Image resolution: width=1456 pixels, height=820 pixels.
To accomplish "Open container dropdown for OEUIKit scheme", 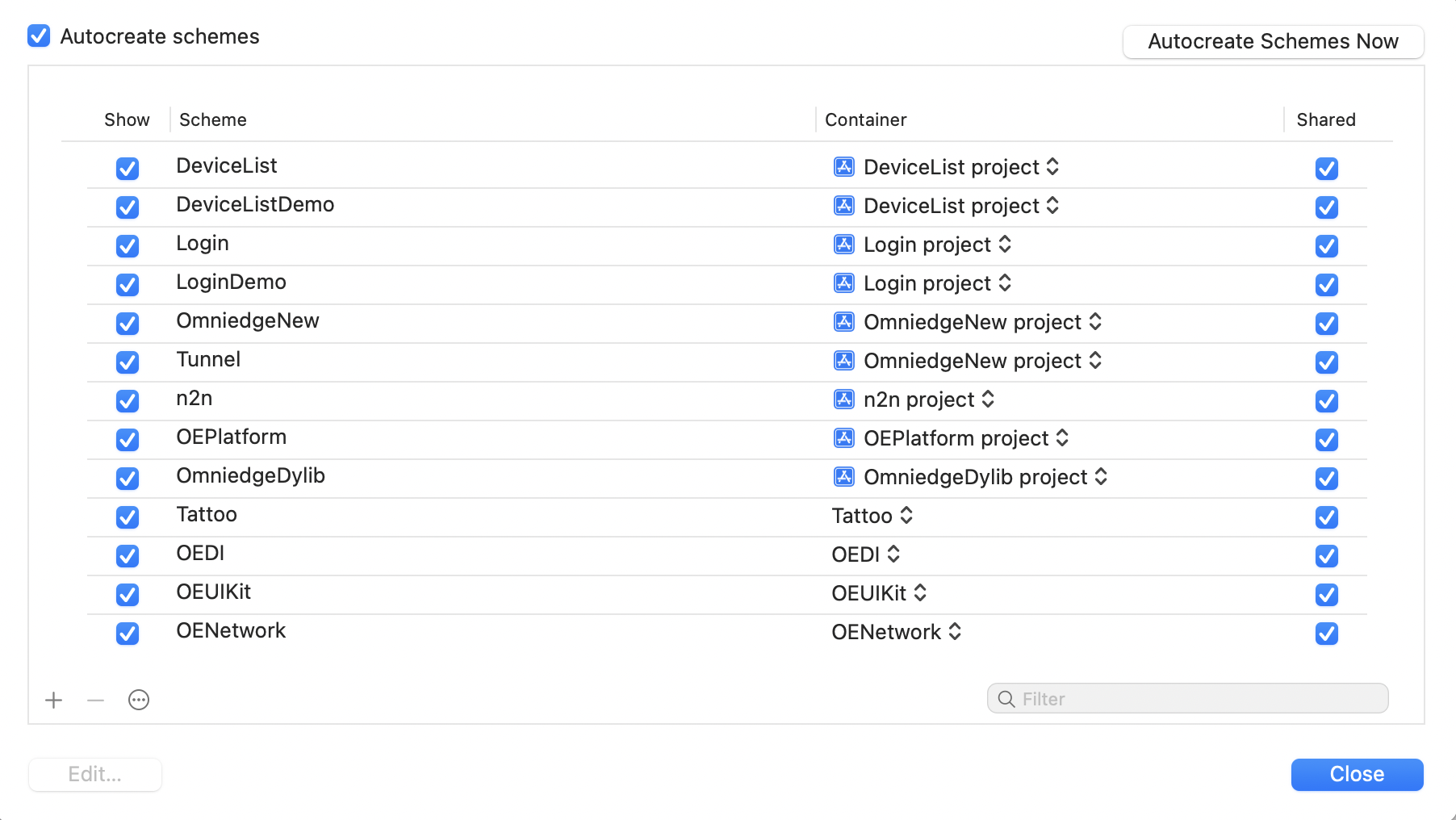I will click(x=879, y=593).
